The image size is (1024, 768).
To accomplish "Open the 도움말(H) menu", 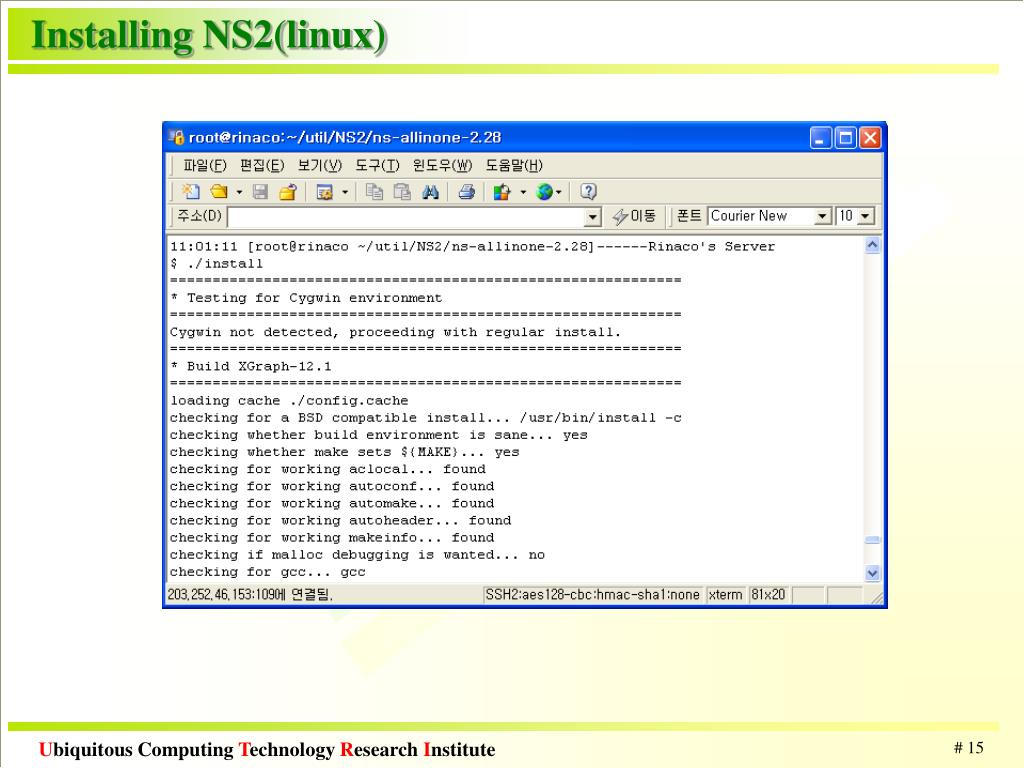I will [x=513, y=165].
